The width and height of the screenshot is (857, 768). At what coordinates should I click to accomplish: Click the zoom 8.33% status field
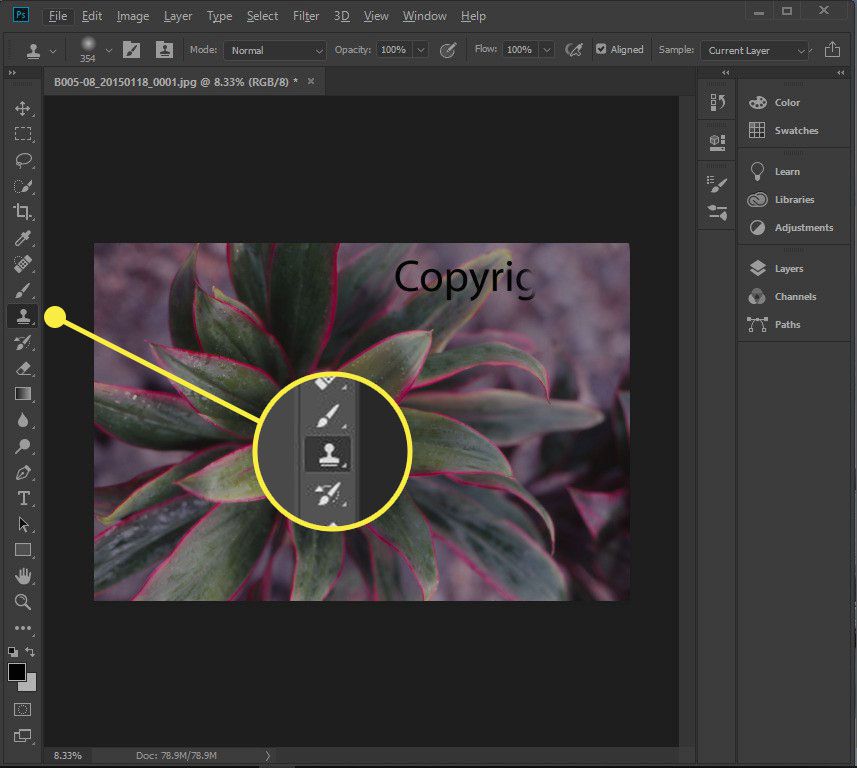point(67,755)
